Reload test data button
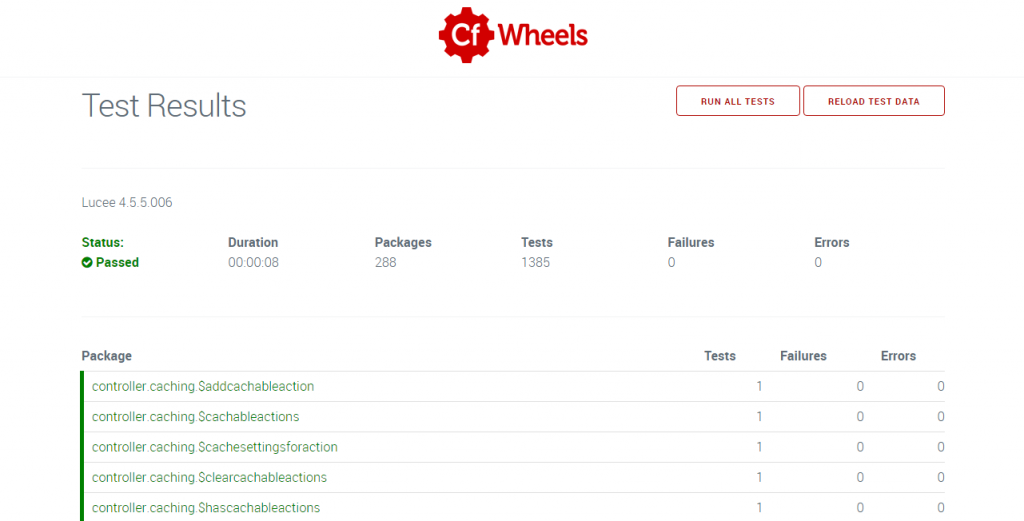 click(x=874, y=101)
